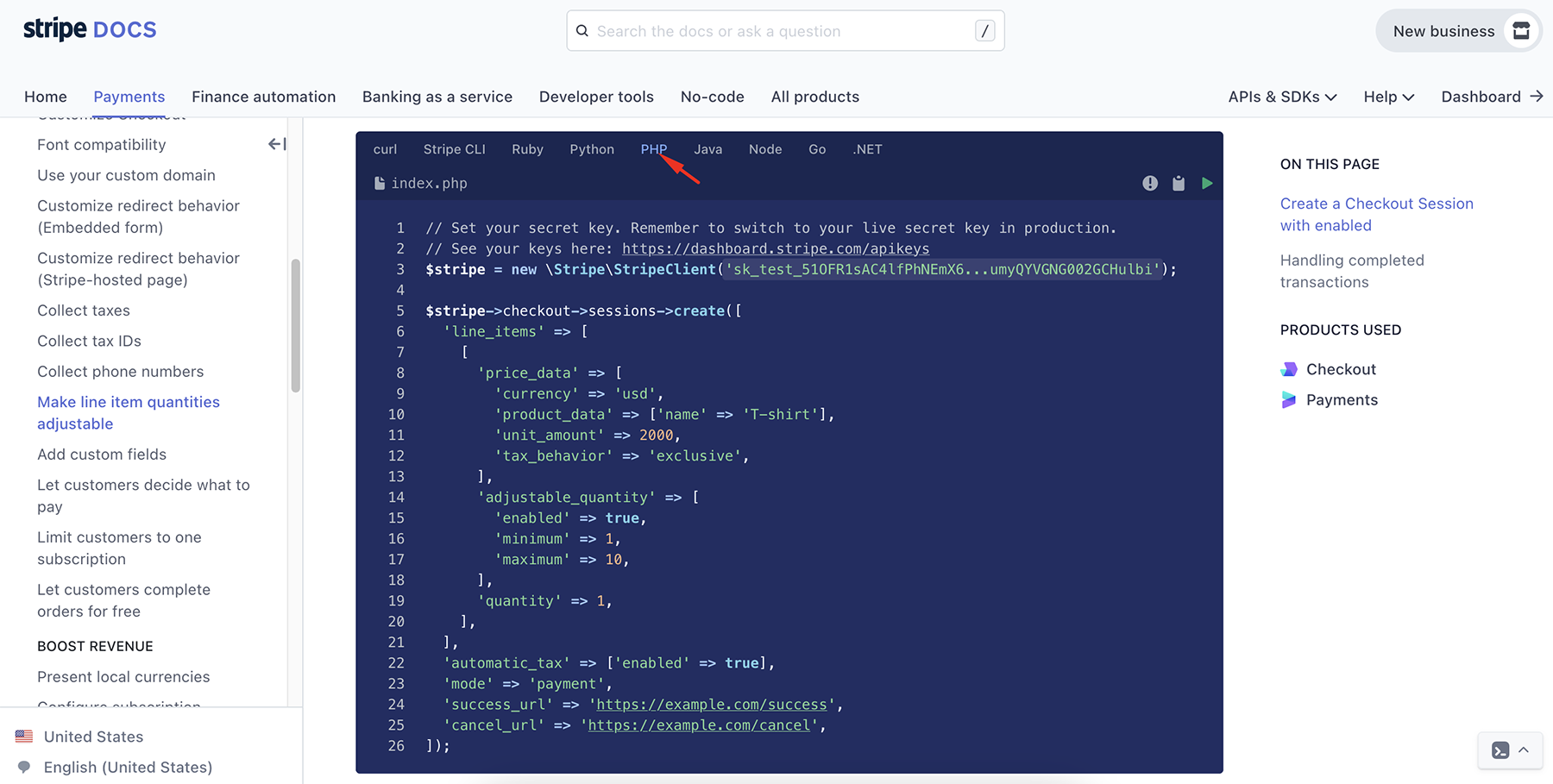
Task: Click the example.com/cancel URL in code
Action: (x=700, y=725)
